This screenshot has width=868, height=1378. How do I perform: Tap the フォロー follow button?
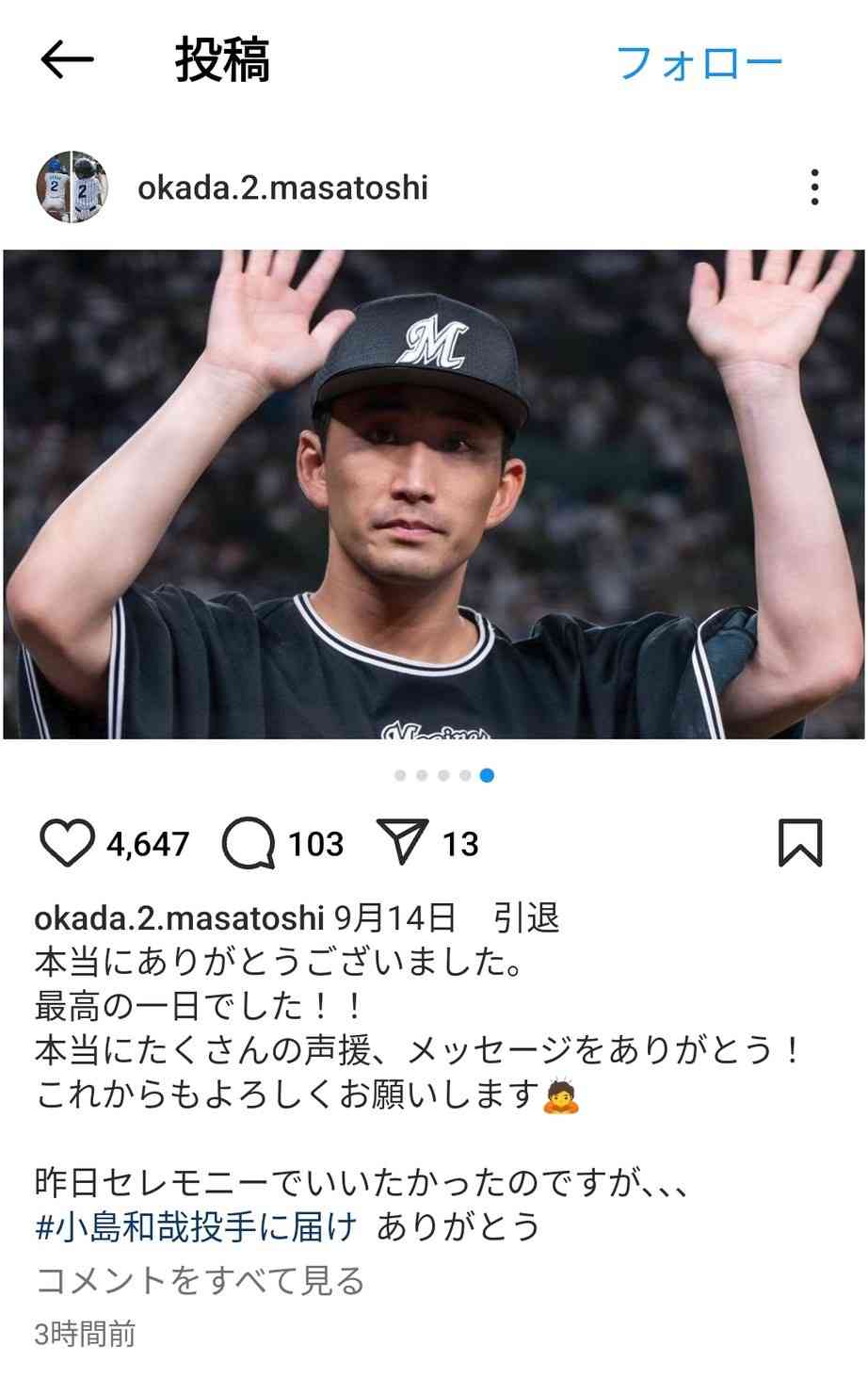[699, 63]
